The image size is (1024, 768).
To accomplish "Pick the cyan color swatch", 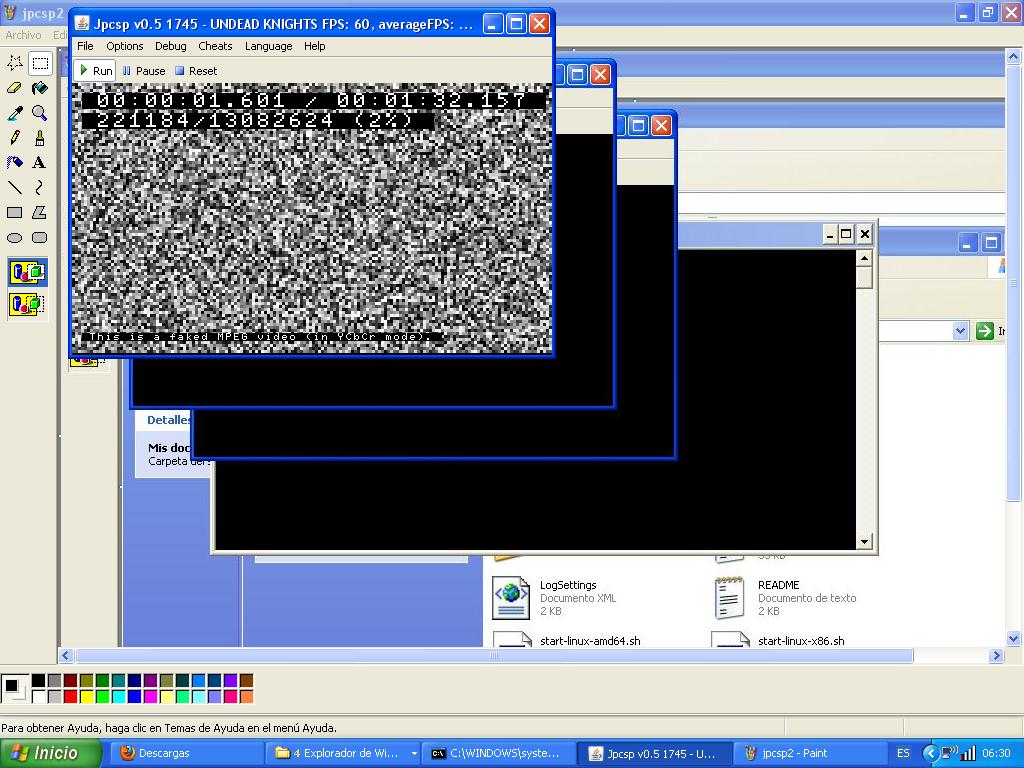I will click(x=118, y=697).
